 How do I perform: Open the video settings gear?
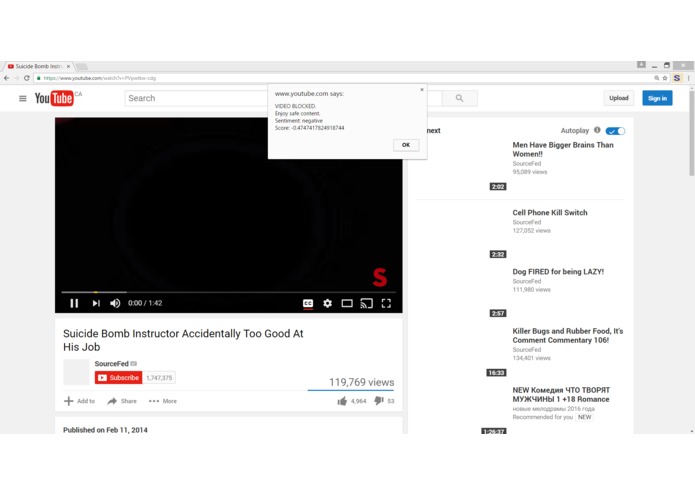point(328,303)
